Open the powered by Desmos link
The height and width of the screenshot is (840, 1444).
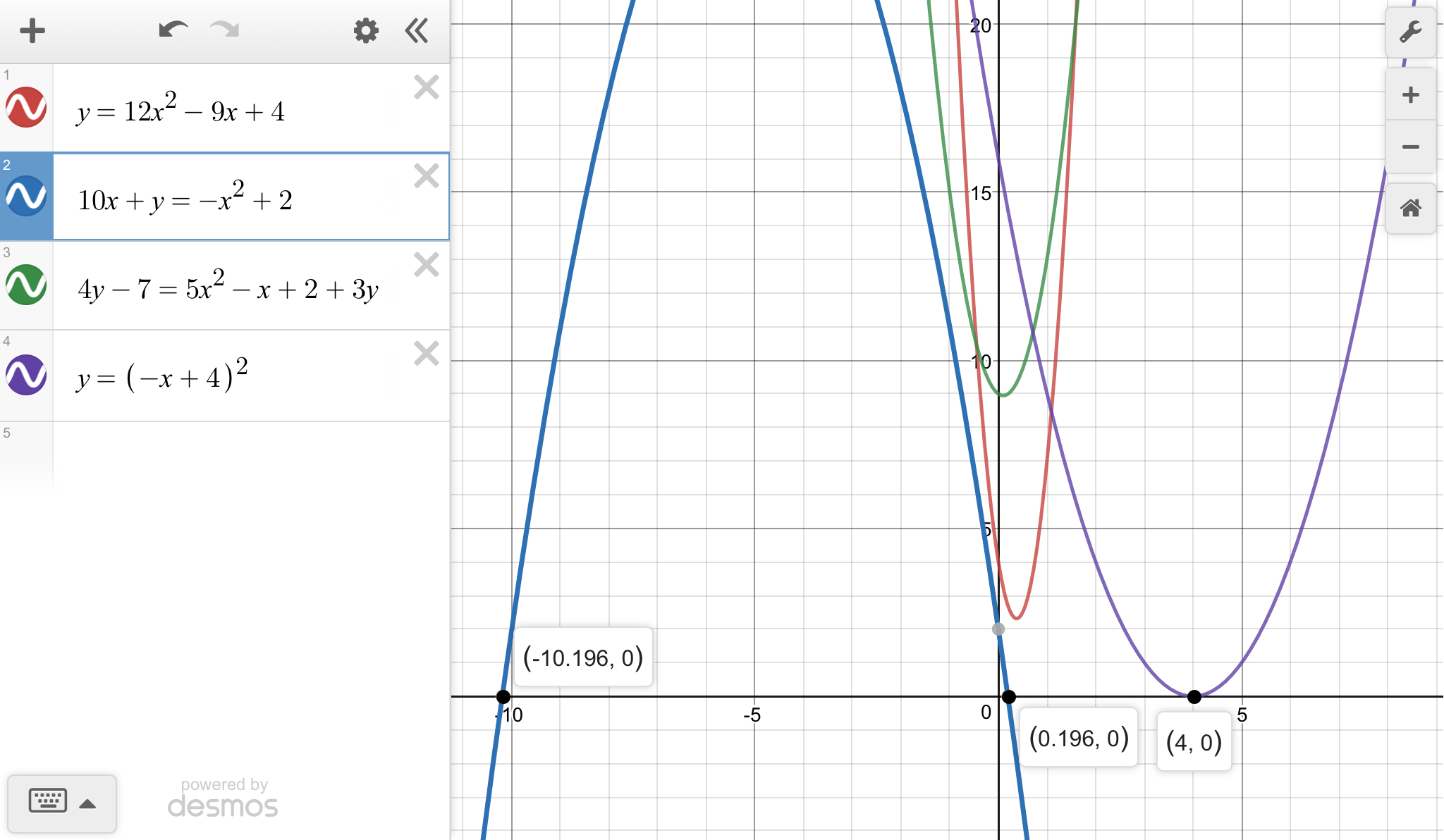point(223,798)
